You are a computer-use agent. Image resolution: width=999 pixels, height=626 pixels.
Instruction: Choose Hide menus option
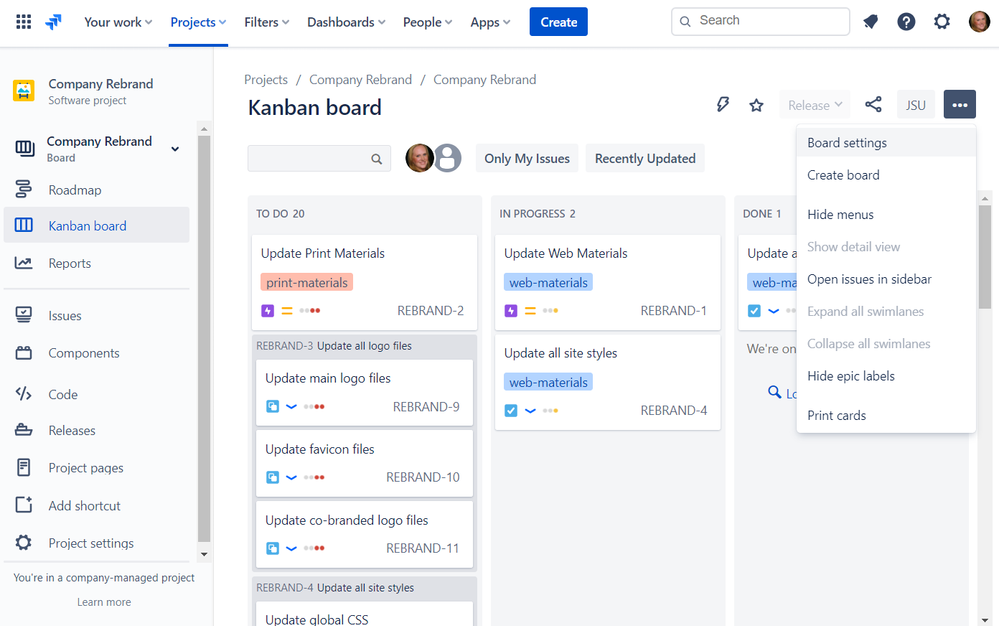(886, 215)
